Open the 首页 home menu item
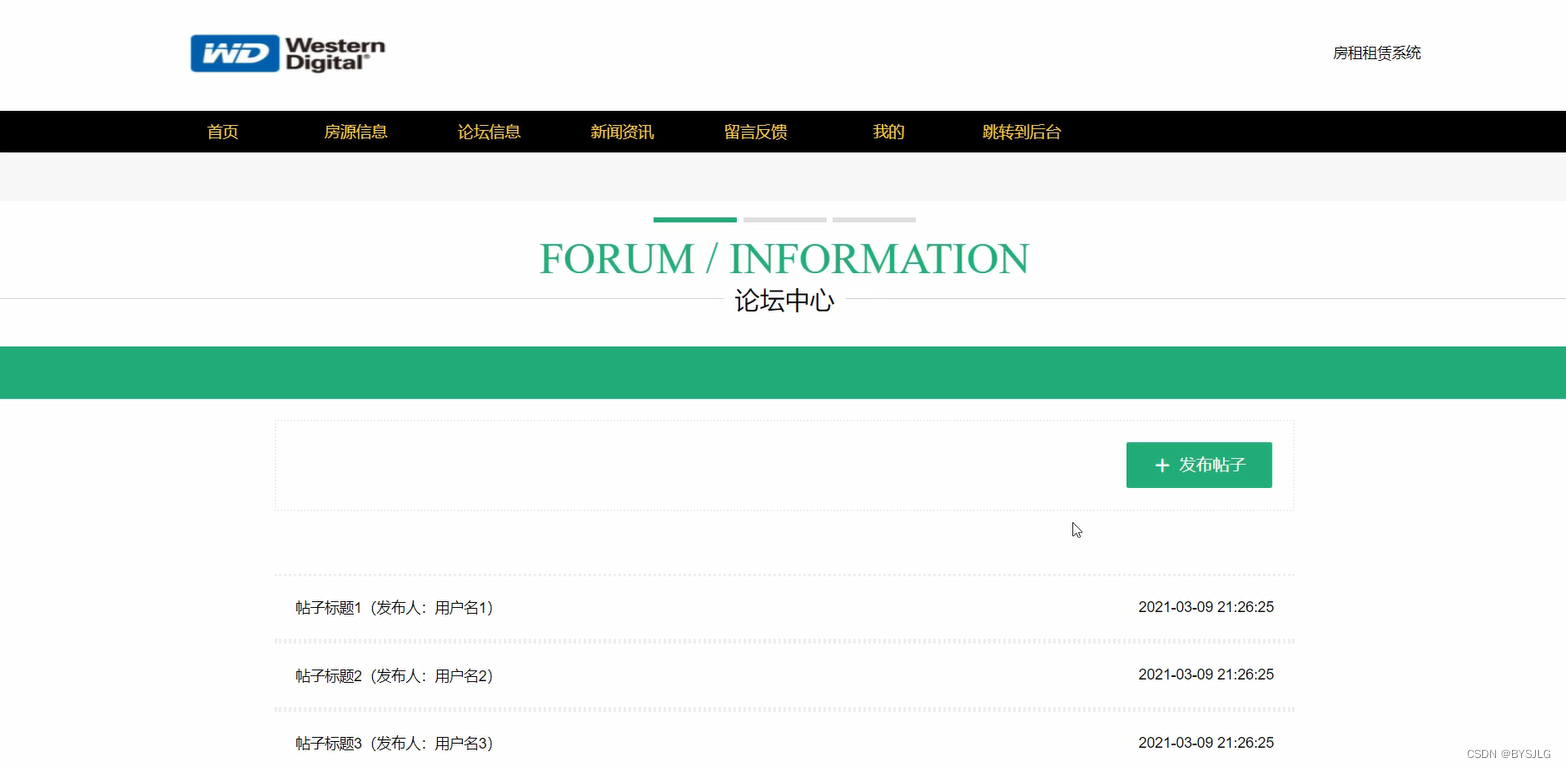This screenshot has width=1566, height=768. 223,132
